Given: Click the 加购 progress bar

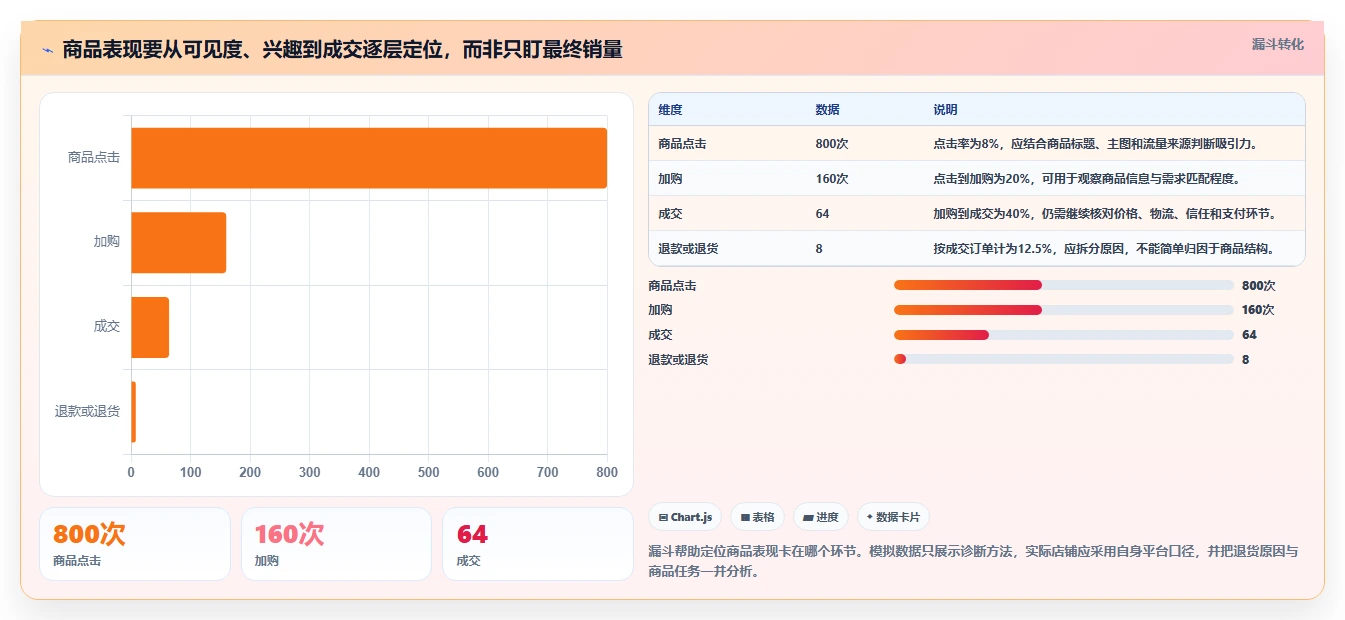Looking at the screenshot, I should pos(1063,310).
